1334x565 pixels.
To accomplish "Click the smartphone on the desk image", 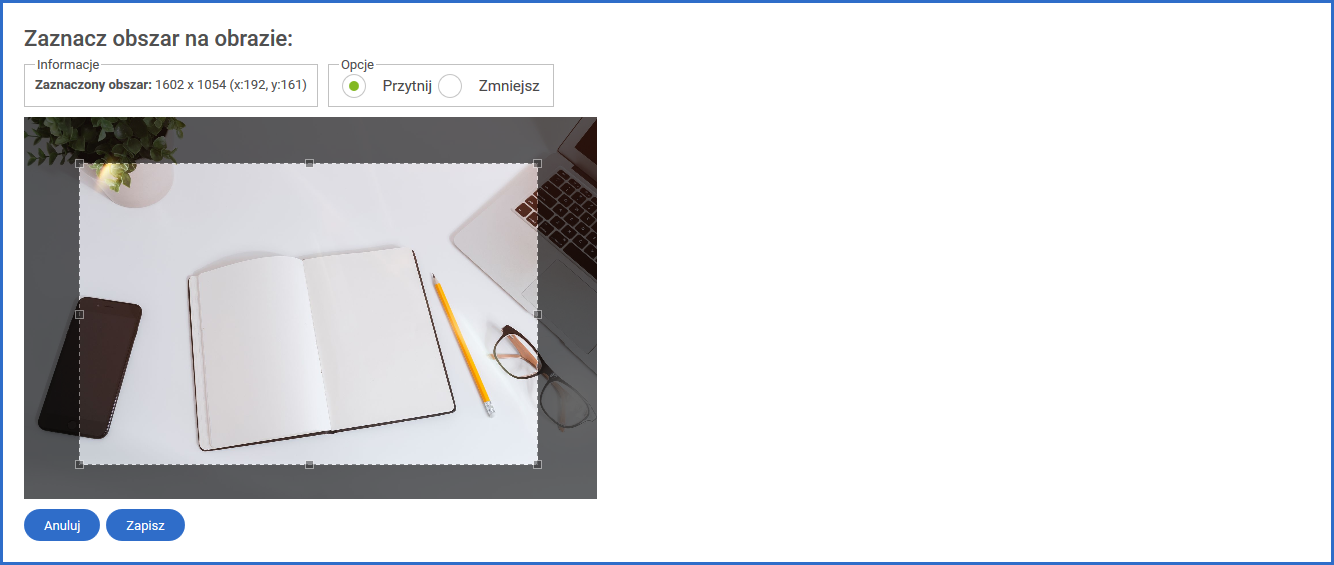I will coord(90,368).
